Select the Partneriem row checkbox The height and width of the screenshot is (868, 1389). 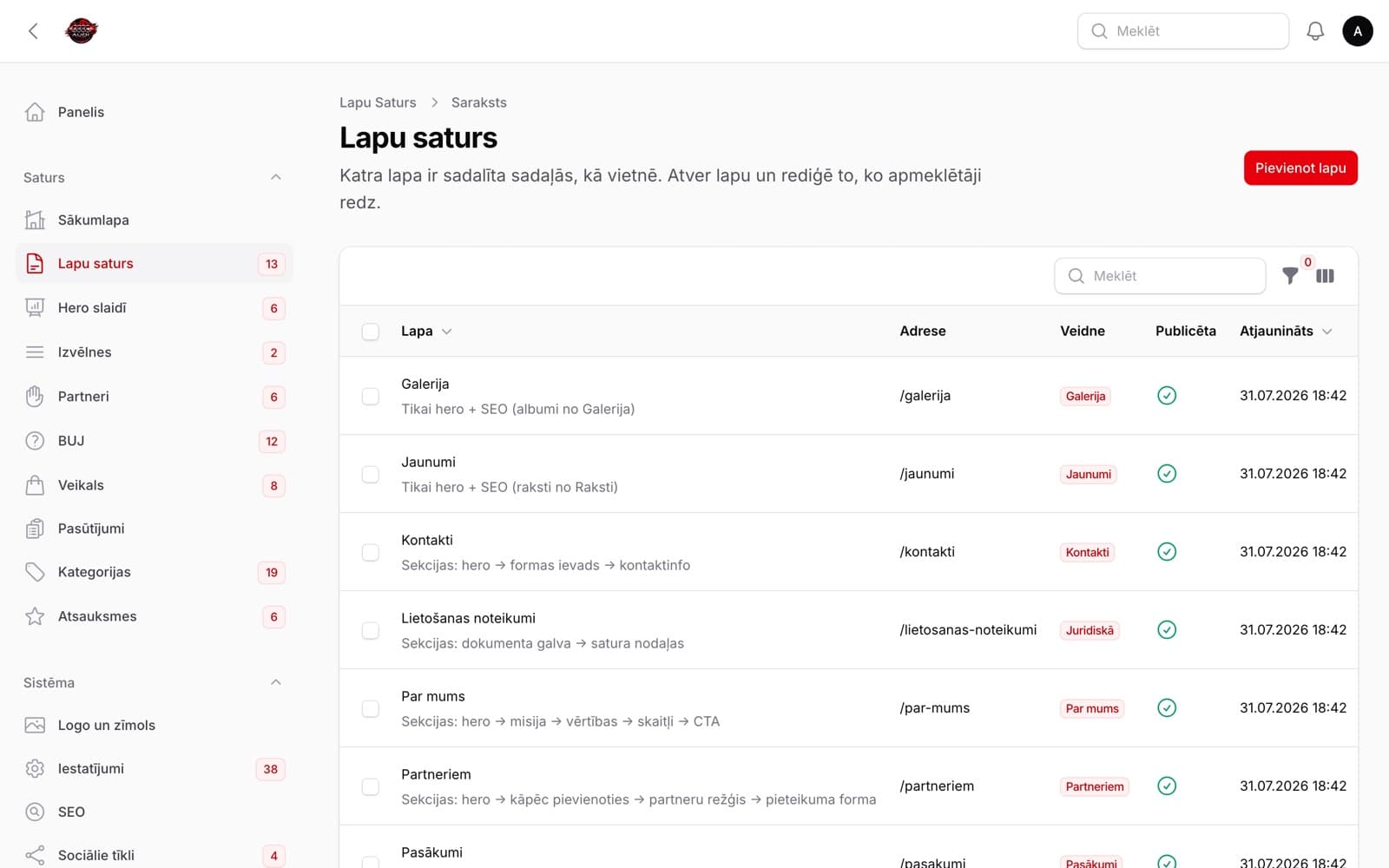point(371,787)
